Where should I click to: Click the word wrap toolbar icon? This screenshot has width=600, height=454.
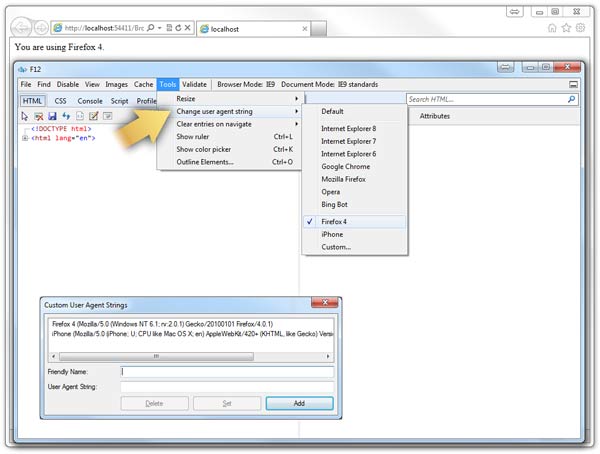(108, 116)
